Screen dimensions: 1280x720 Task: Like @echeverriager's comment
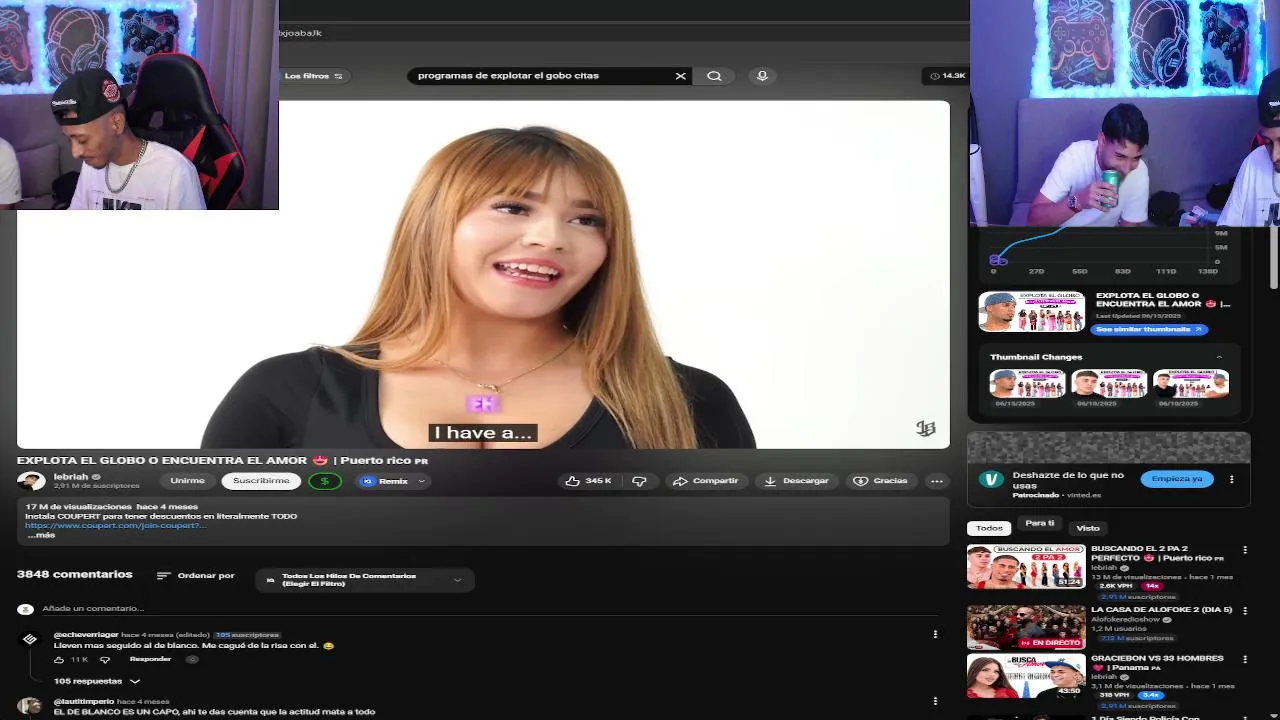tap(59, 660)
